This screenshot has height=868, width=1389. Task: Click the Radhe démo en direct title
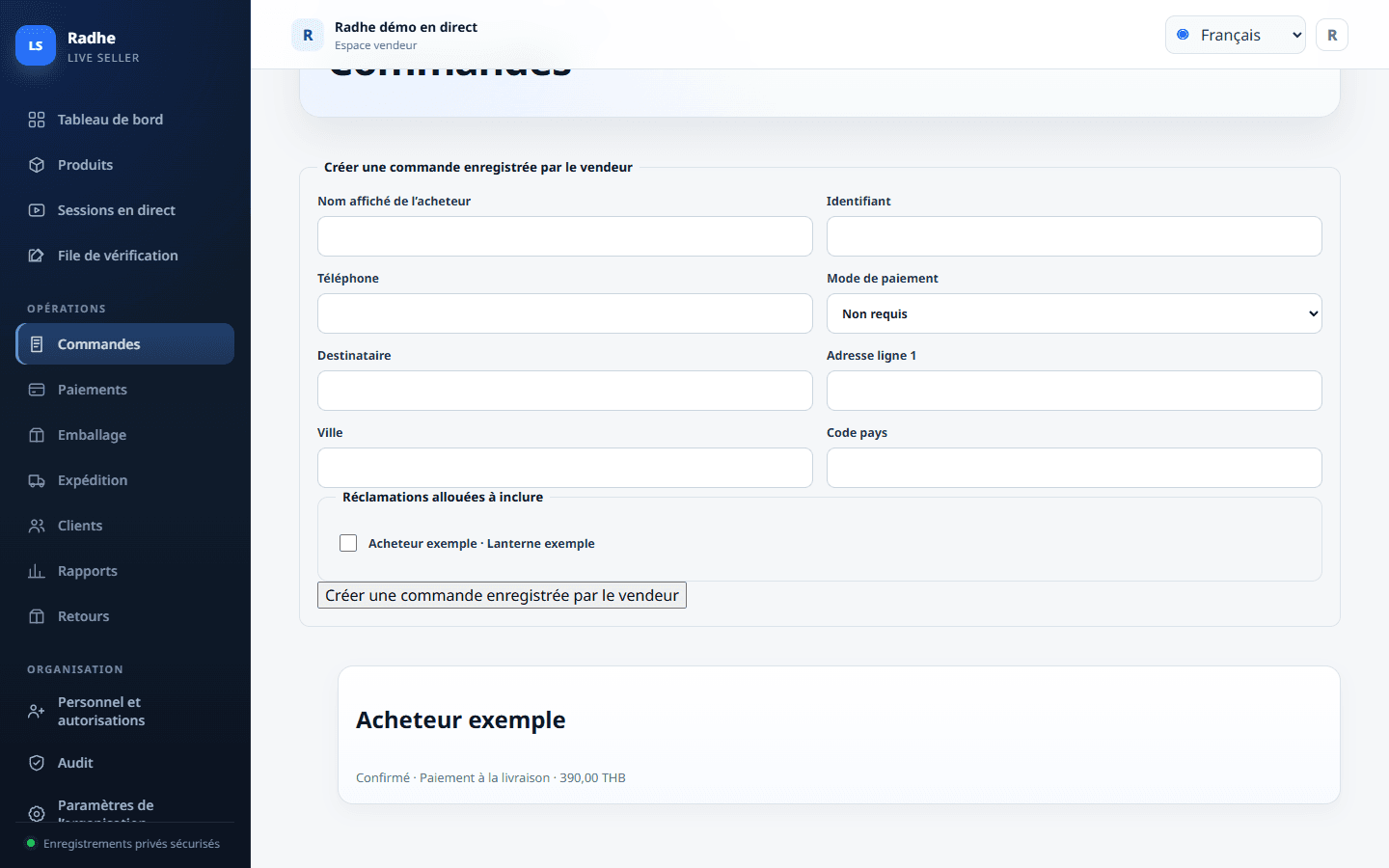click(x=406, y=27)
